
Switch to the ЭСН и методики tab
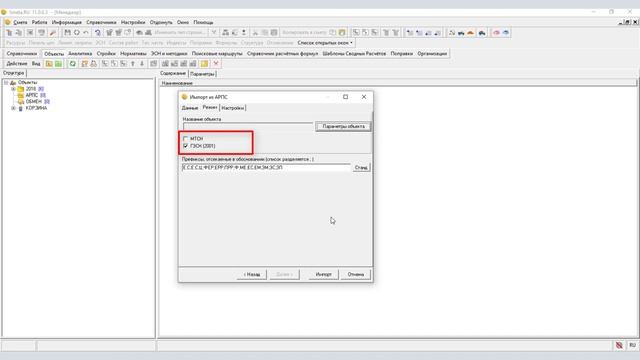coord(169,53)
